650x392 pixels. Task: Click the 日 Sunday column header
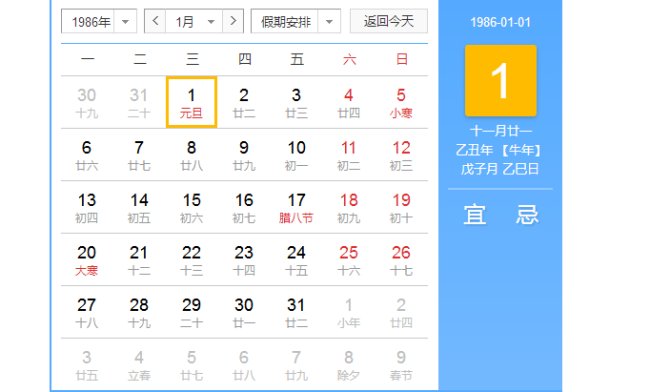401,59
